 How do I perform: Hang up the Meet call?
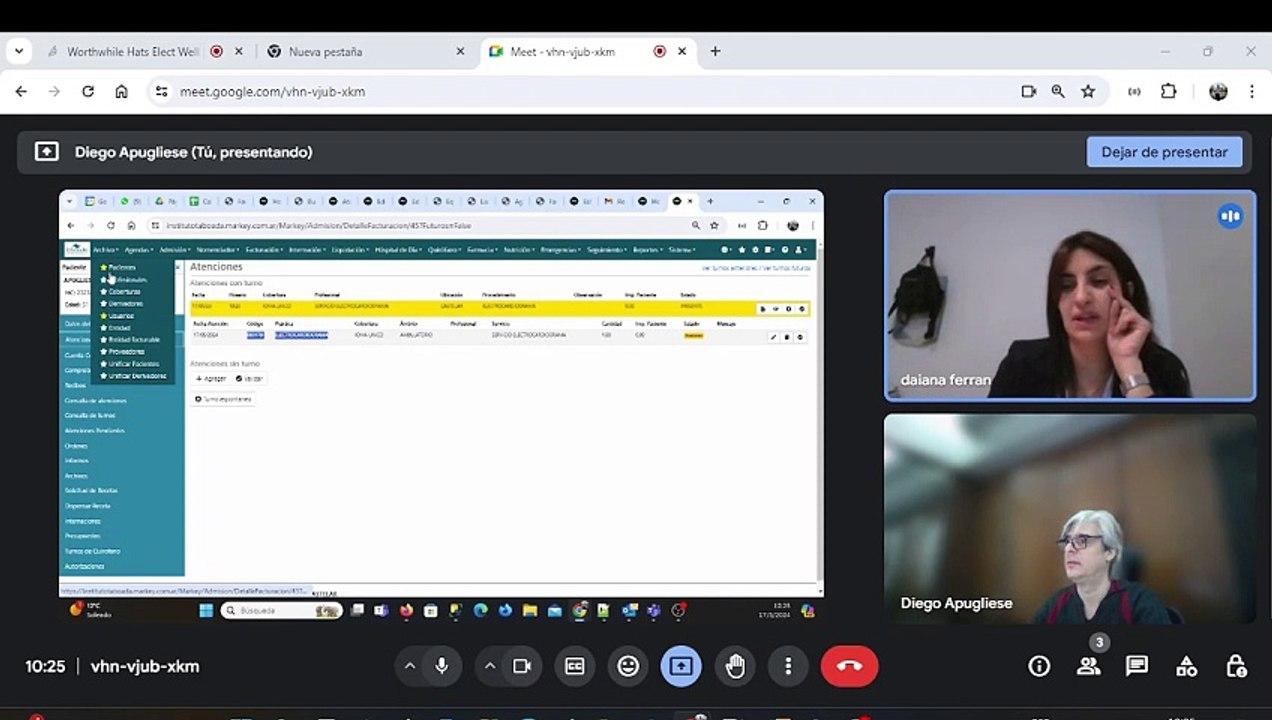[x=849, y=666]
